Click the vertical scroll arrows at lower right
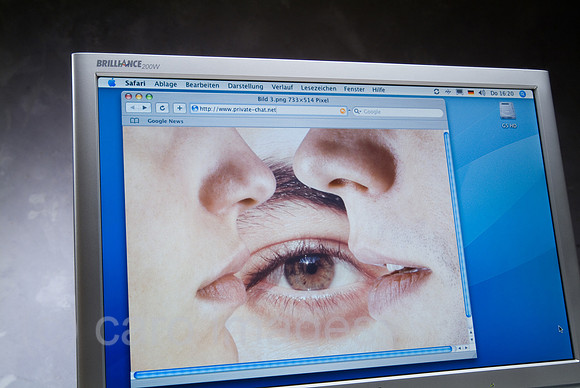The height and width of the screenshot is (388, 580). pyautogui.click(x=471, y=335)
